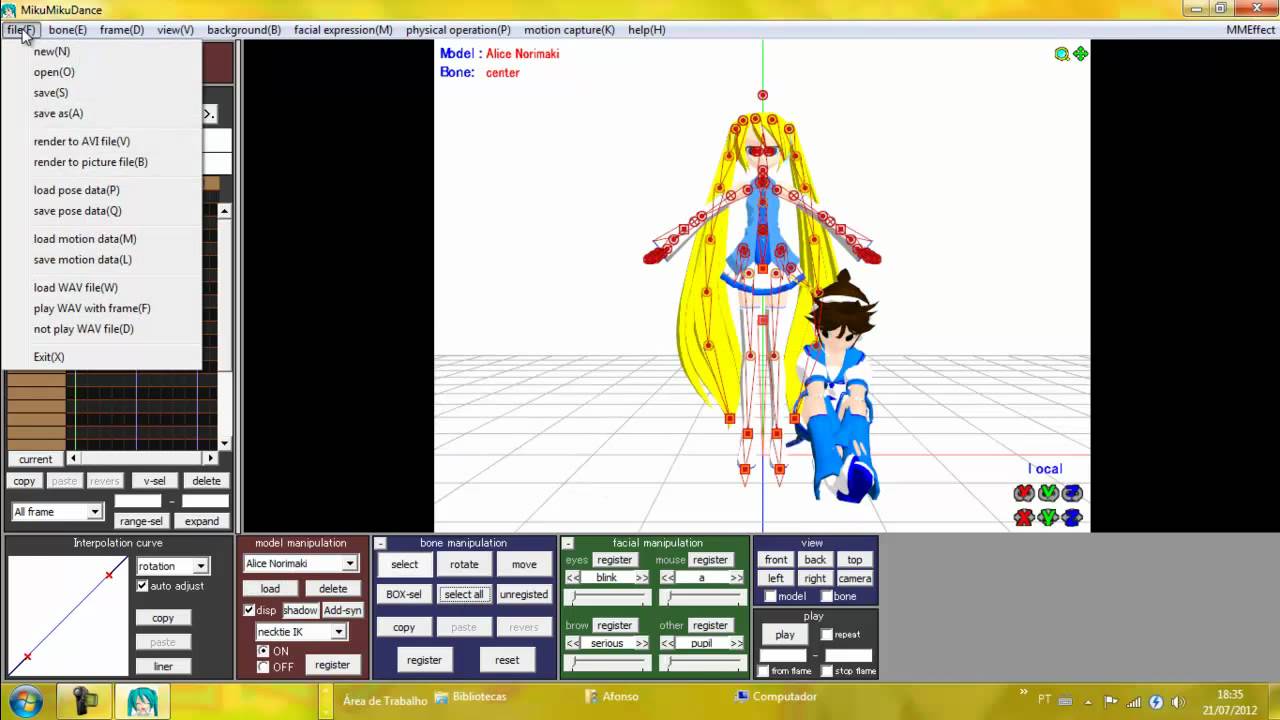The width and height of the screenshot is (1280, 720).
Task: Click the other pupil morph slider
Action: click(703, 663)
